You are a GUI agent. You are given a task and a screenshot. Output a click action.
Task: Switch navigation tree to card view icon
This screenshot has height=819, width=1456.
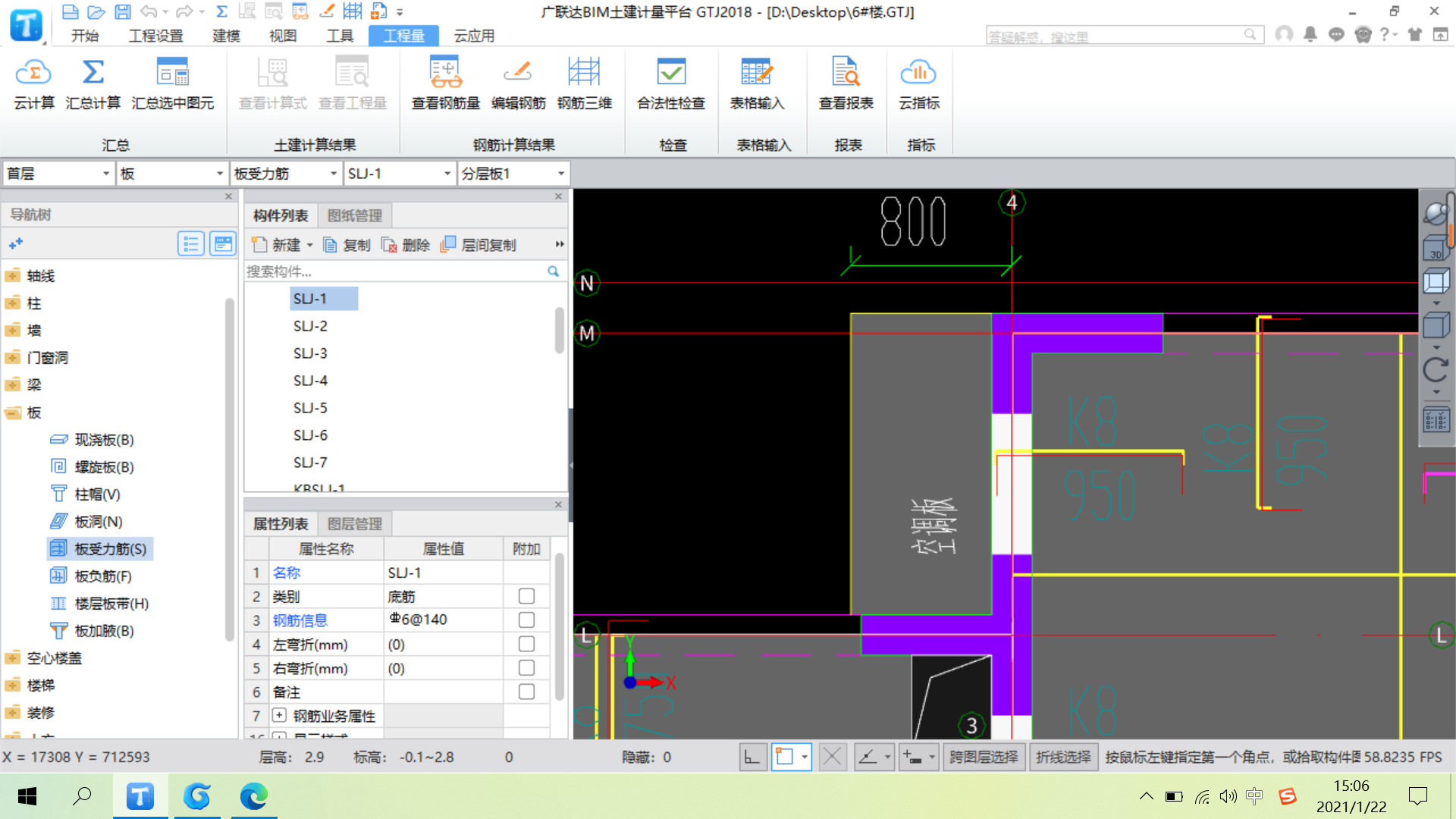pyautogui.click(x=223, y=243)
